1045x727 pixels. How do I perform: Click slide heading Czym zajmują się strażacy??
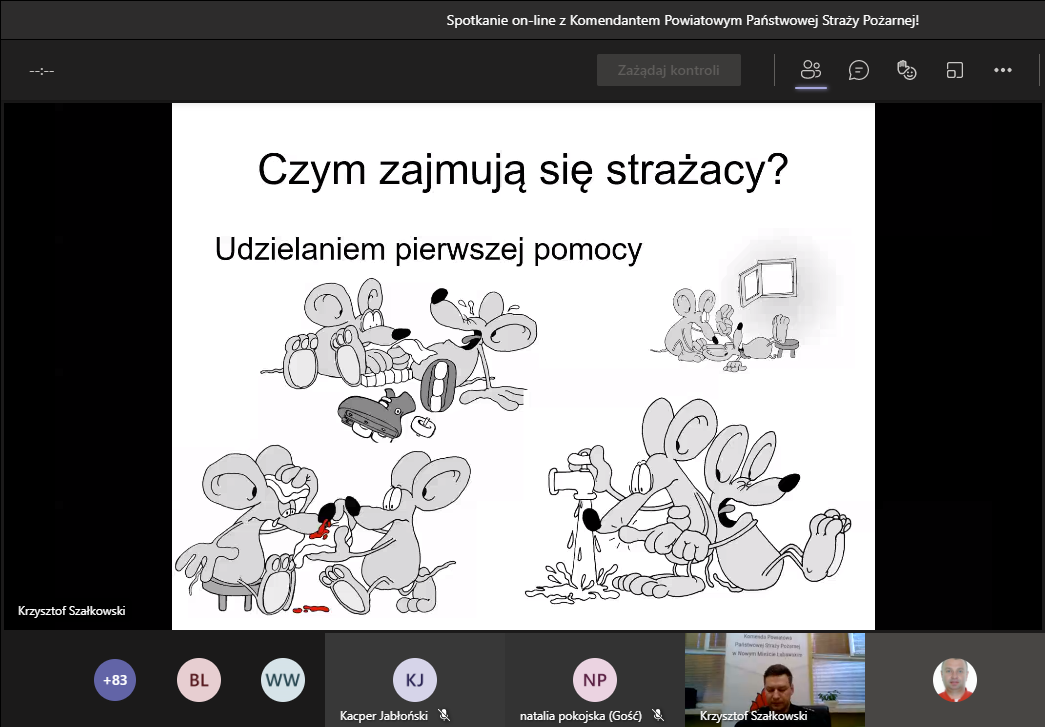(523, 170)
